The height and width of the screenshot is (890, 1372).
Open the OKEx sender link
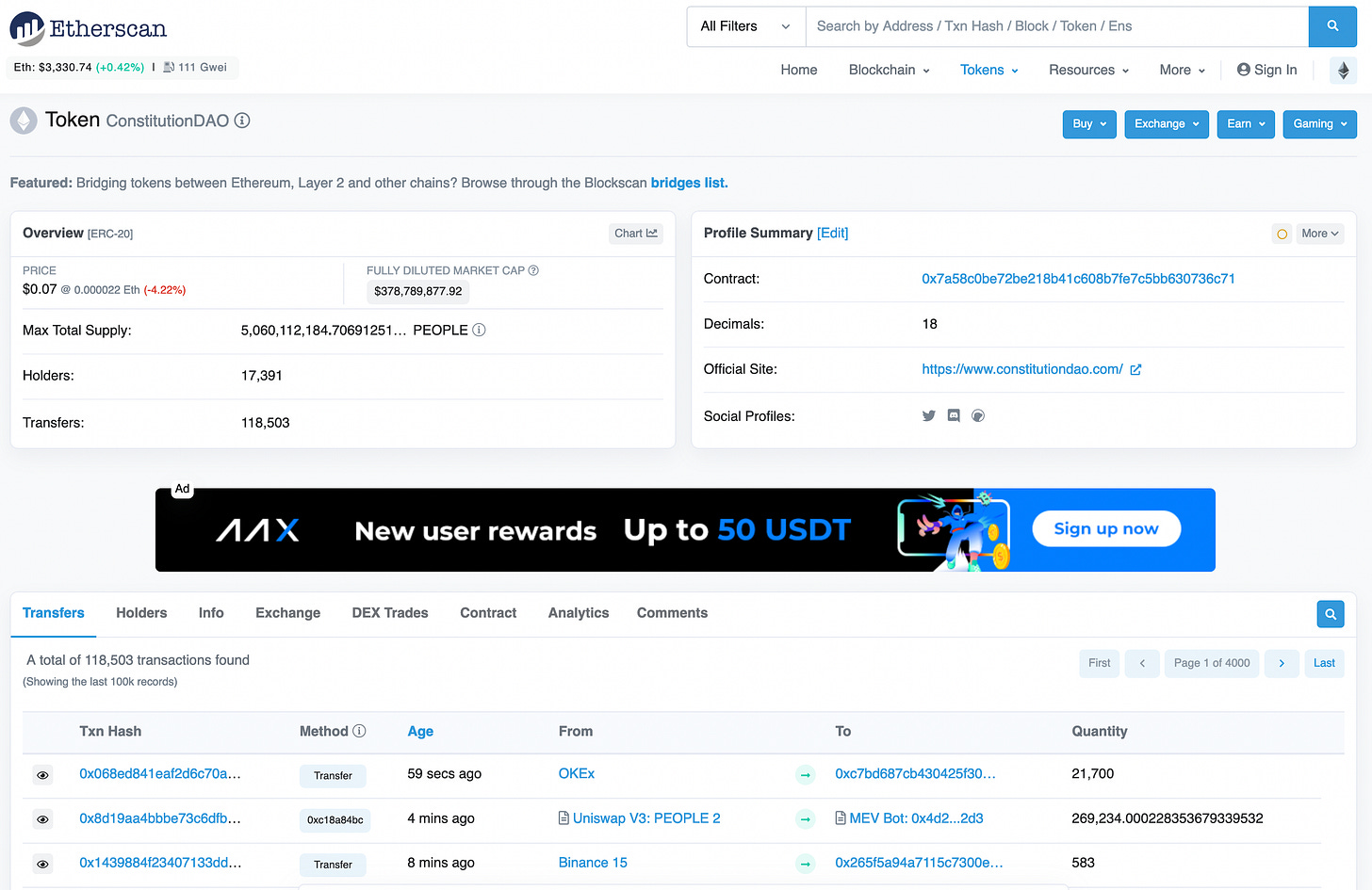577,773
